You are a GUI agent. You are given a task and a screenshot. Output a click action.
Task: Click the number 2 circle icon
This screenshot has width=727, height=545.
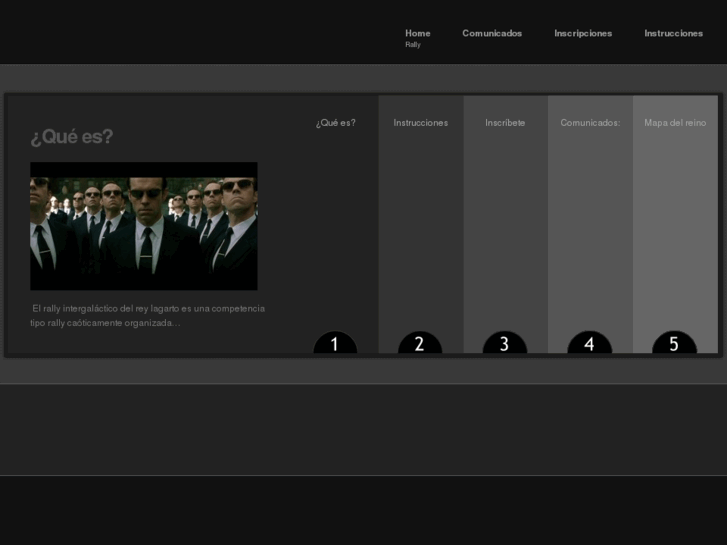[x=420, y=343]
